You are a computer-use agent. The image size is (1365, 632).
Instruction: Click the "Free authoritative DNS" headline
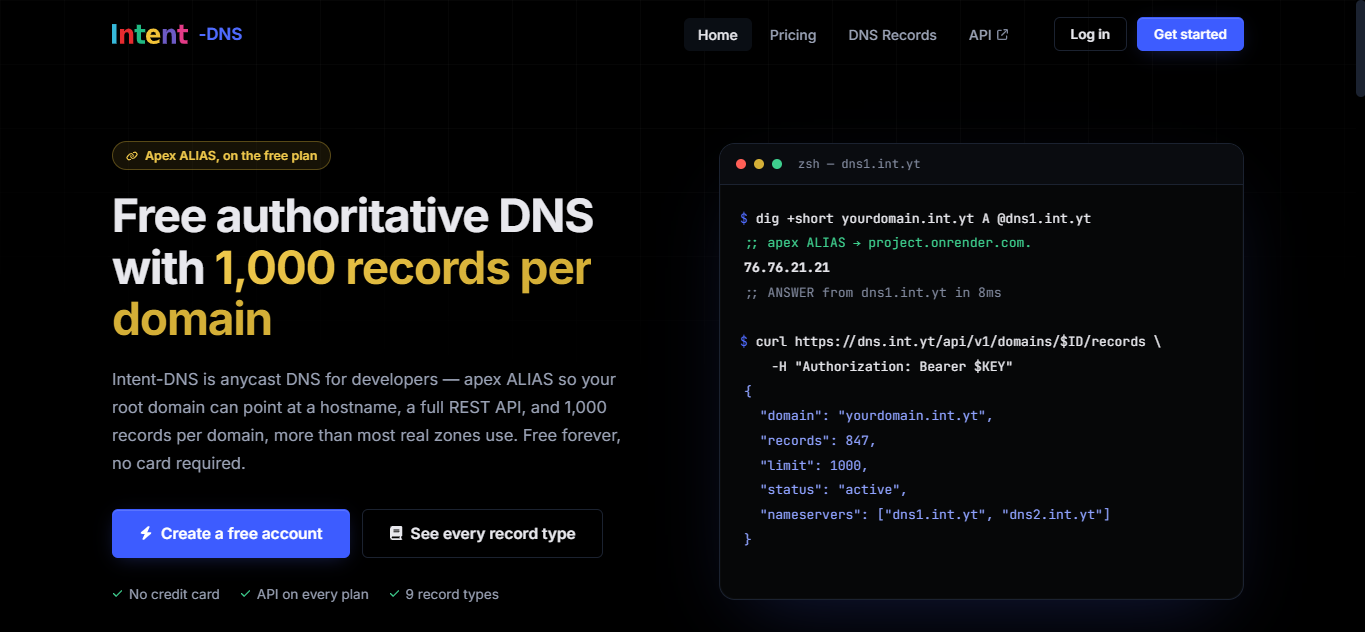(x=353, y=215)
